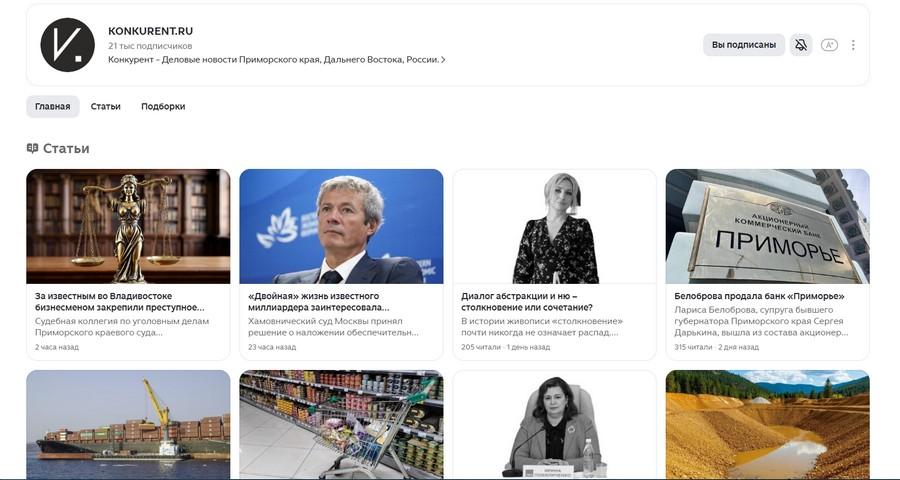Image resolution: width=900 pixels, height=480 pixels.
Task: Click the channel description 'Конкурент – Деловые новости'
Action: tap(273, 60)
